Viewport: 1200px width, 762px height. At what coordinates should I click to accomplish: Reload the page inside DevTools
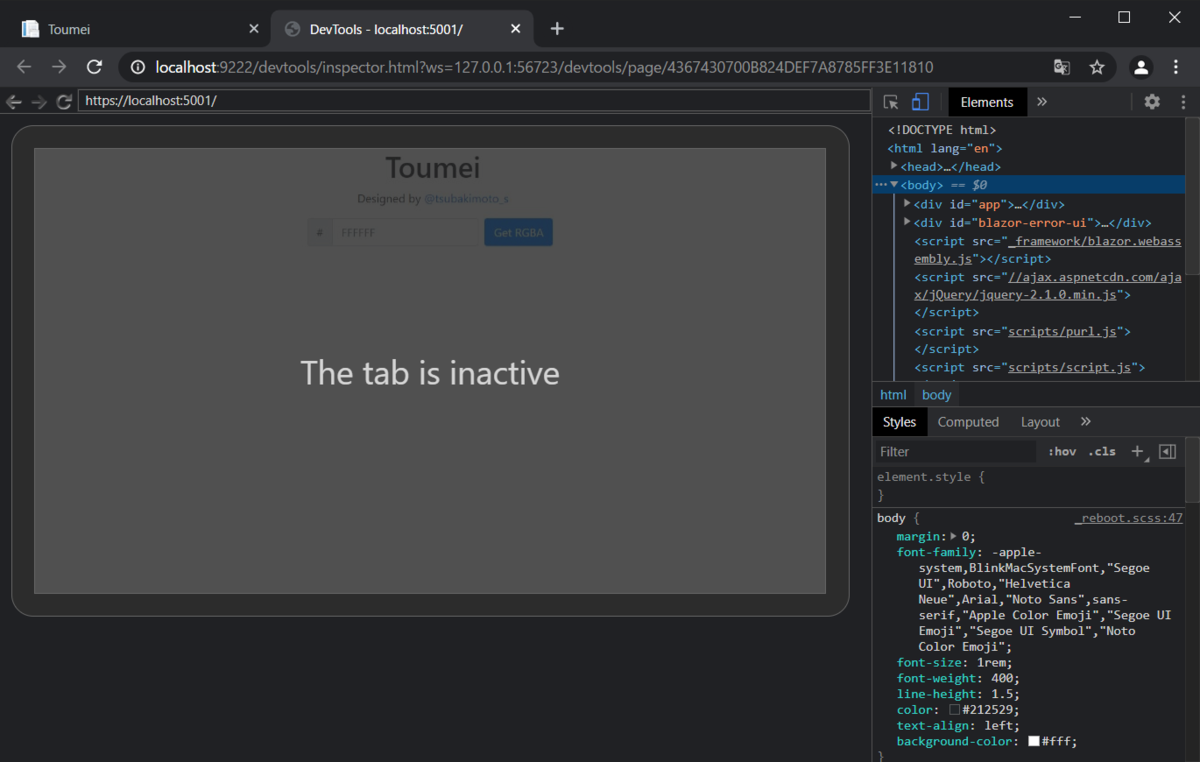(x=64, y=101)
